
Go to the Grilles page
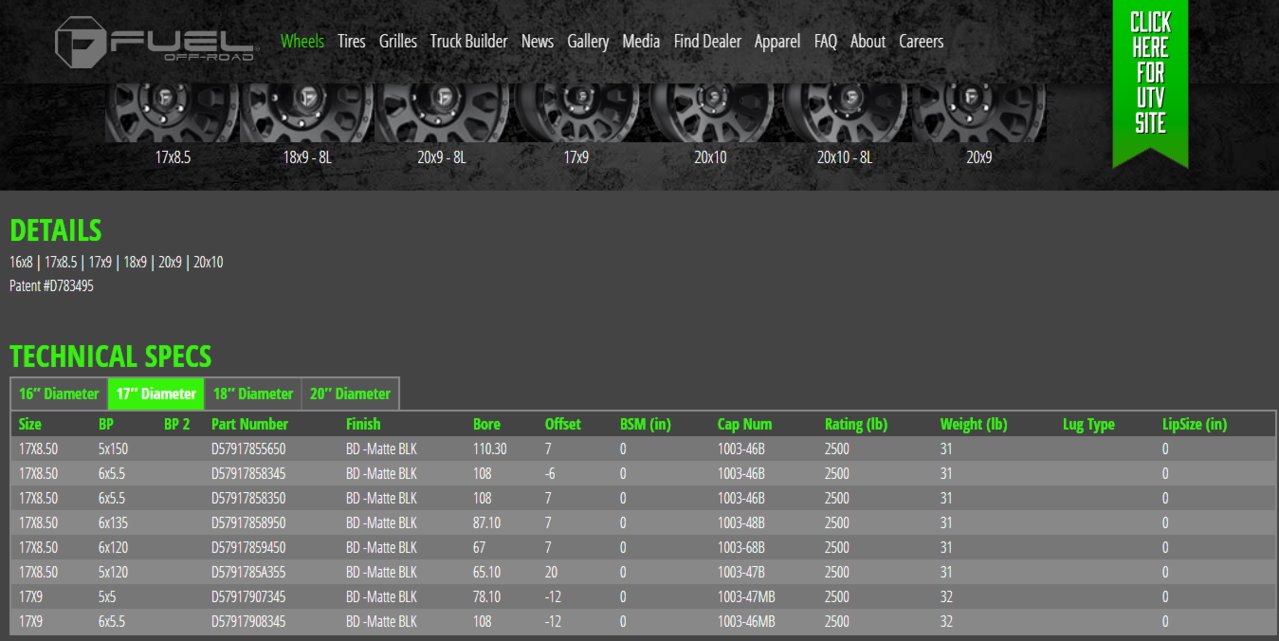point(398,41)
